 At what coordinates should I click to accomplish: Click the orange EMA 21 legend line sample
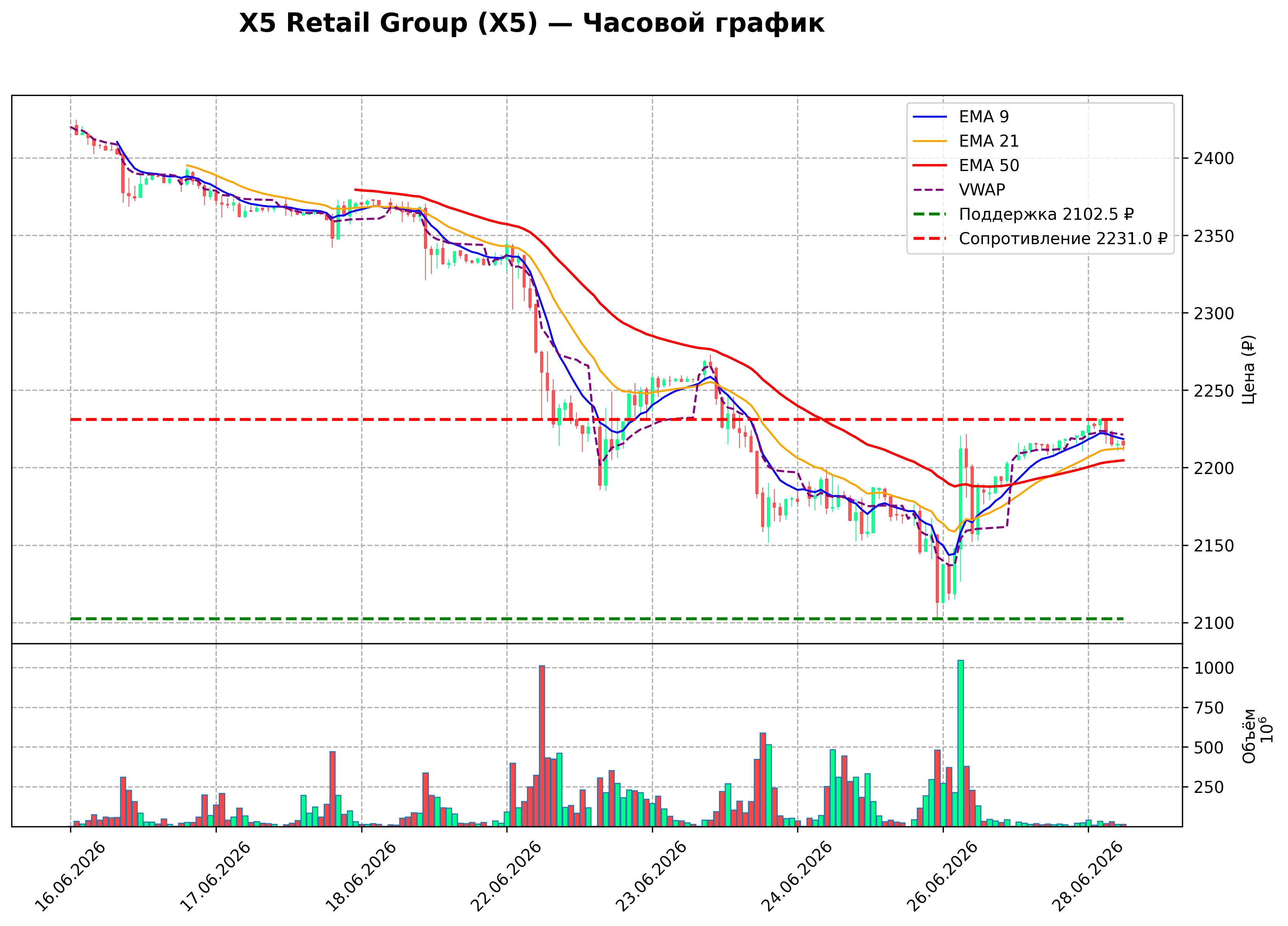click(x=930, y=141)
